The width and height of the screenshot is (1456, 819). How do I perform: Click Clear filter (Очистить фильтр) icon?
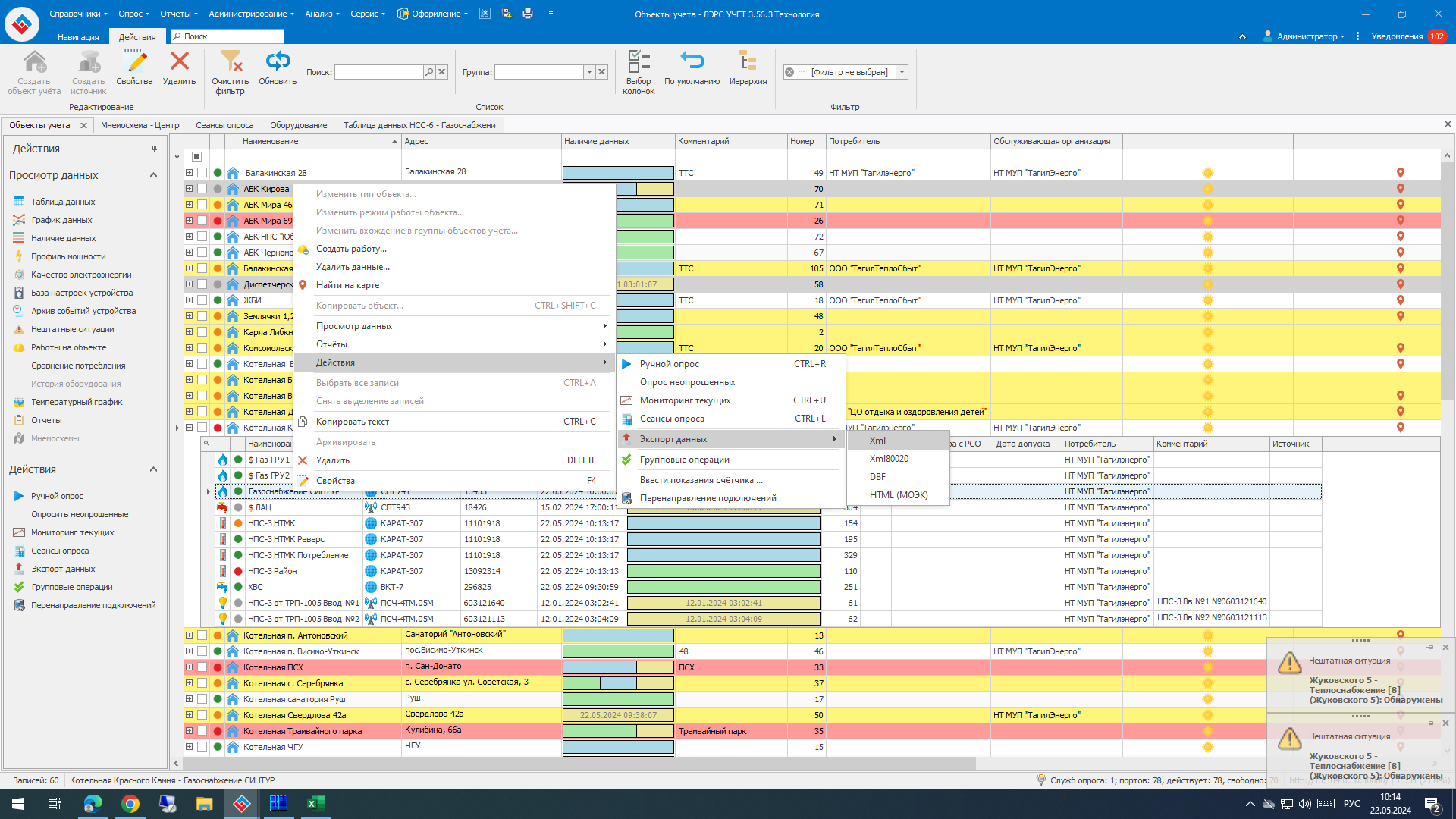[231, 62]
